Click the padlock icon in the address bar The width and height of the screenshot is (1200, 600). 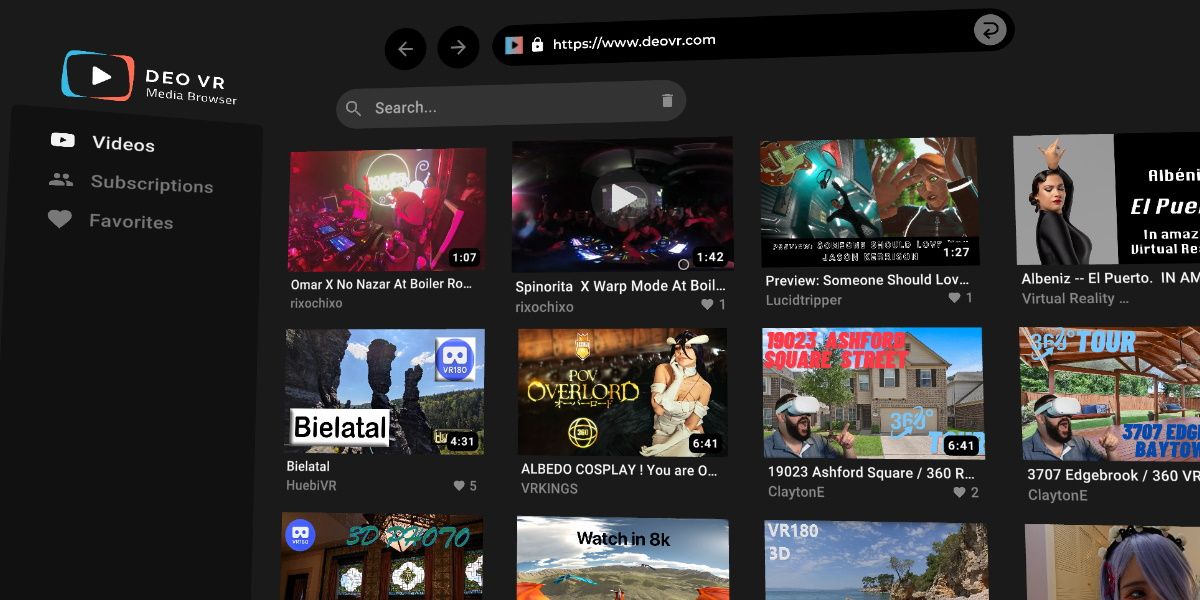coord(537,45)
